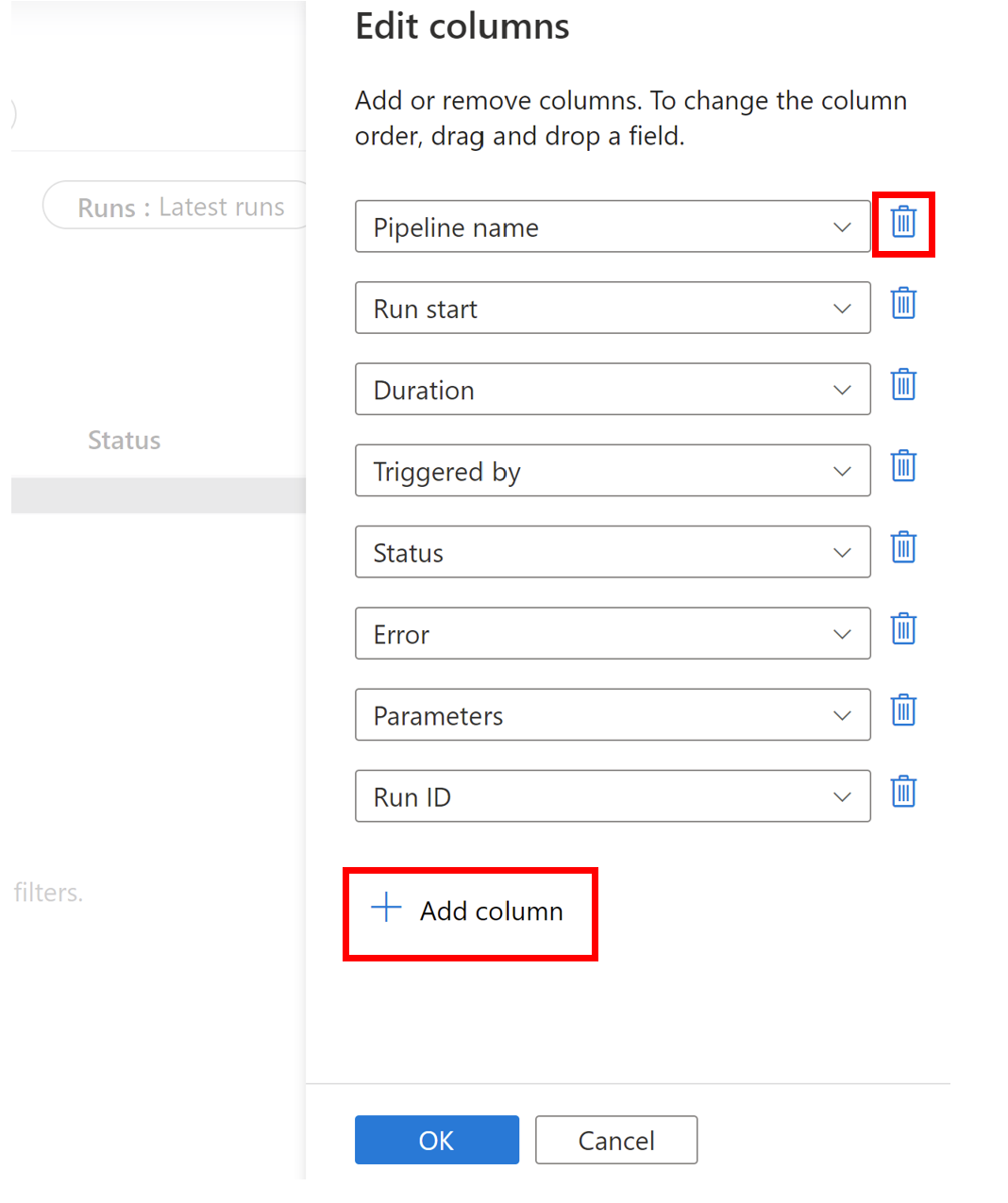Viewport: 1008px width, 1203px height.
Task: Delete the Run ID column
Action: pyautogui.click(x=903, y=792)
